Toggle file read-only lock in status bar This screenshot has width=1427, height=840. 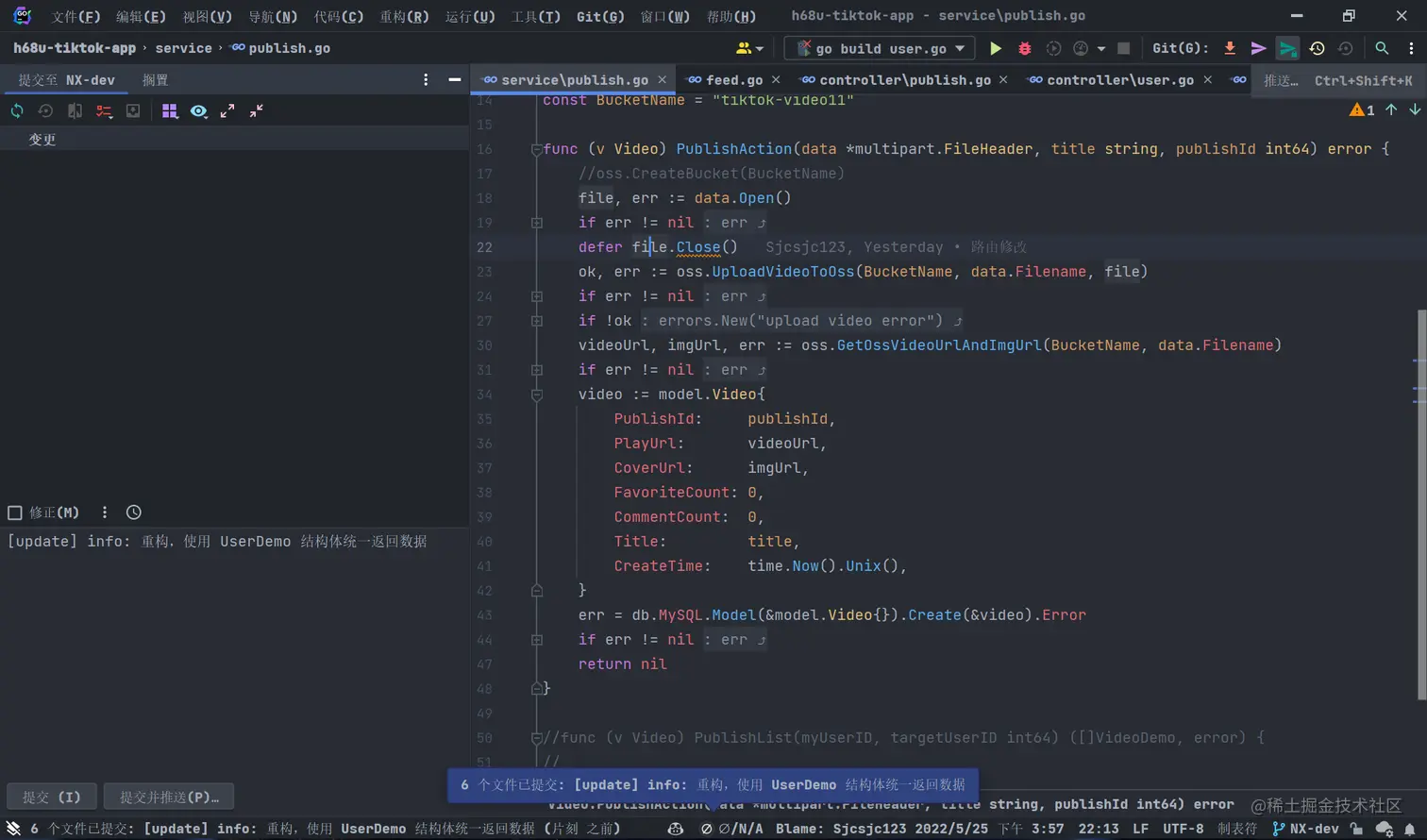[x=1356, y=829]
